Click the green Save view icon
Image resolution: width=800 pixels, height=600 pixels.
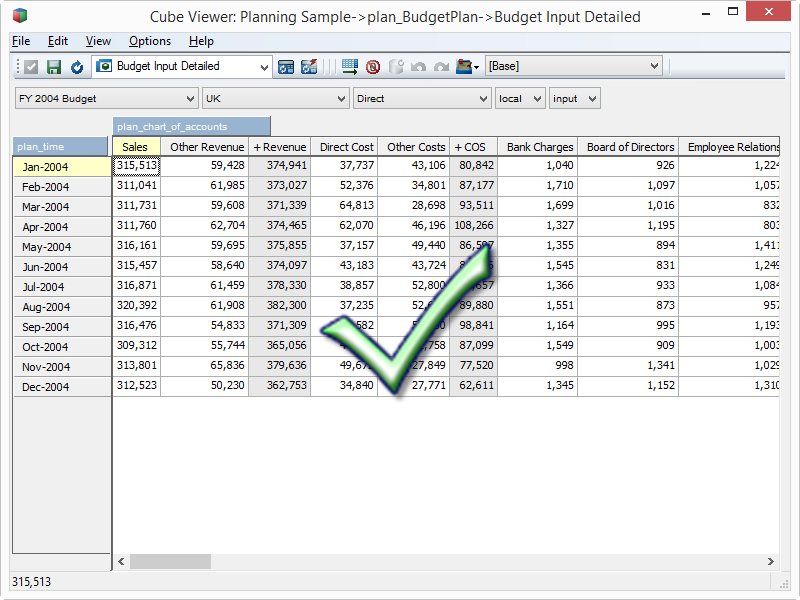pyautogui.click(x=54, y=67)
